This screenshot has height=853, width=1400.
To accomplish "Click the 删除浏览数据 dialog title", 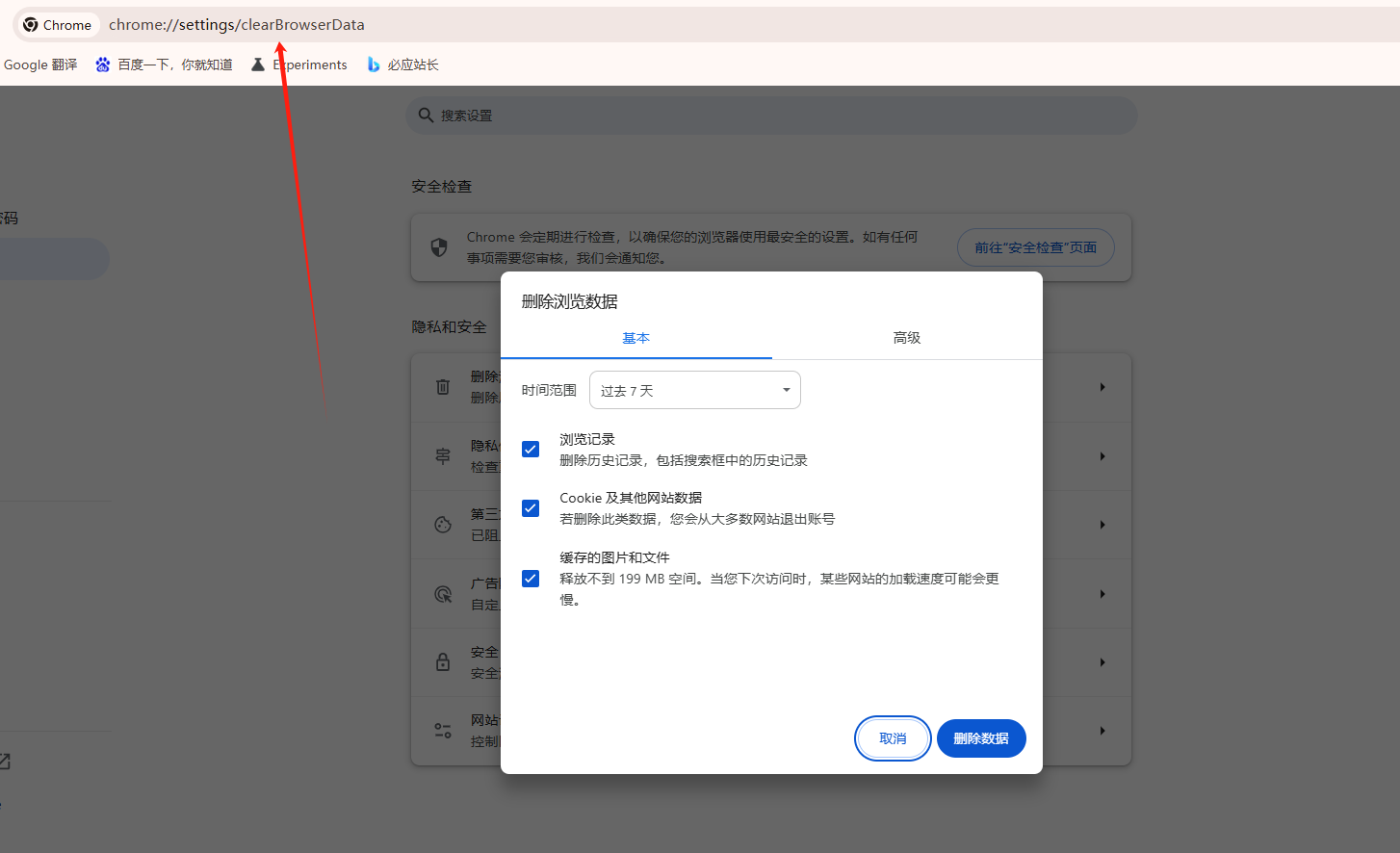I will [569, 301].
